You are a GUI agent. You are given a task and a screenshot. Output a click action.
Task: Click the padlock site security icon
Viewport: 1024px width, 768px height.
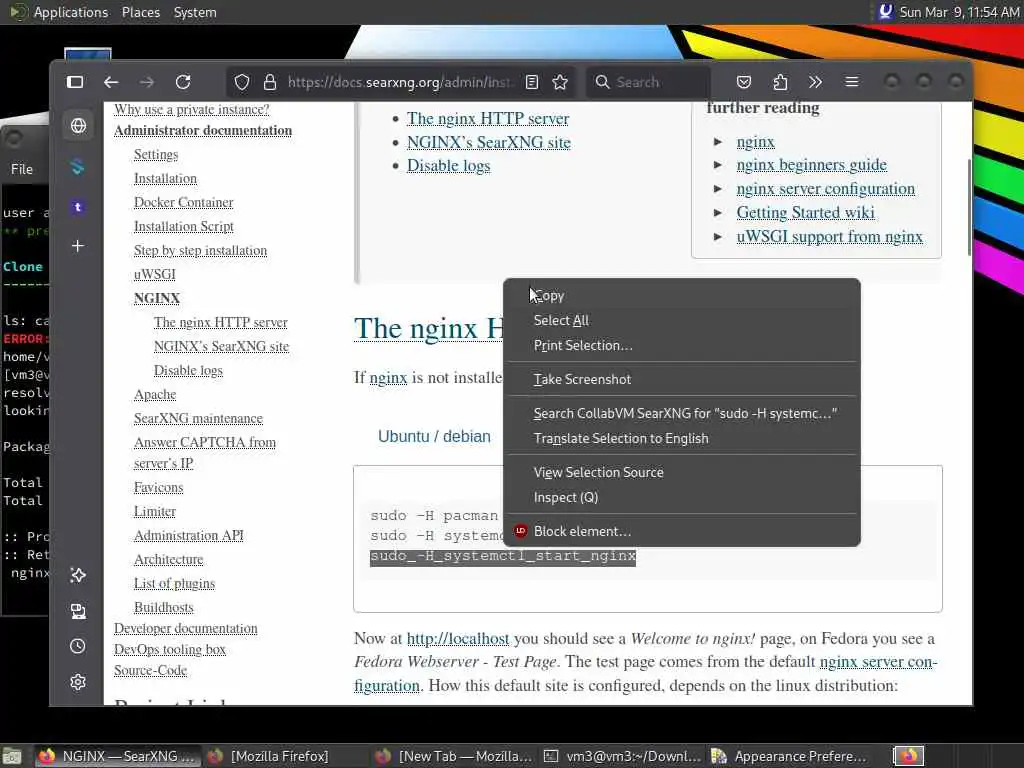point(270,82)
